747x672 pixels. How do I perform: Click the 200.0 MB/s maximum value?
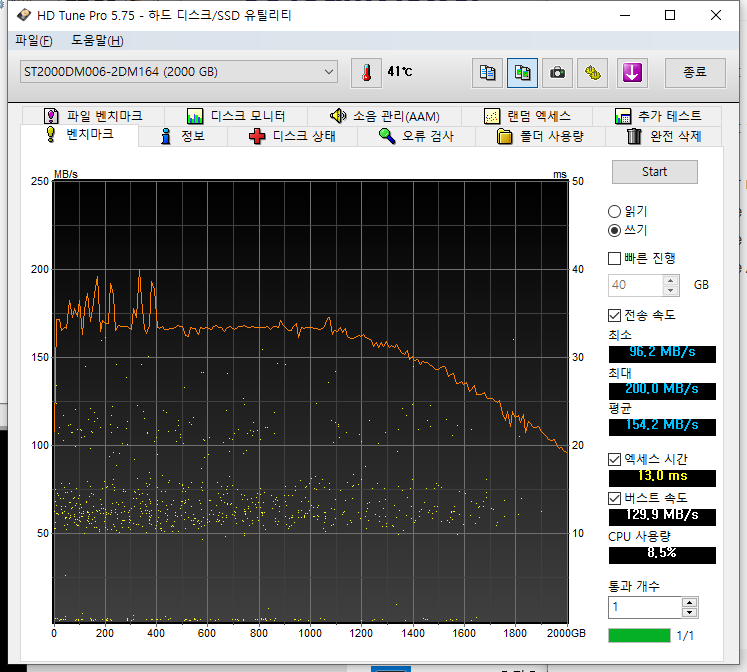coord(662,389)
